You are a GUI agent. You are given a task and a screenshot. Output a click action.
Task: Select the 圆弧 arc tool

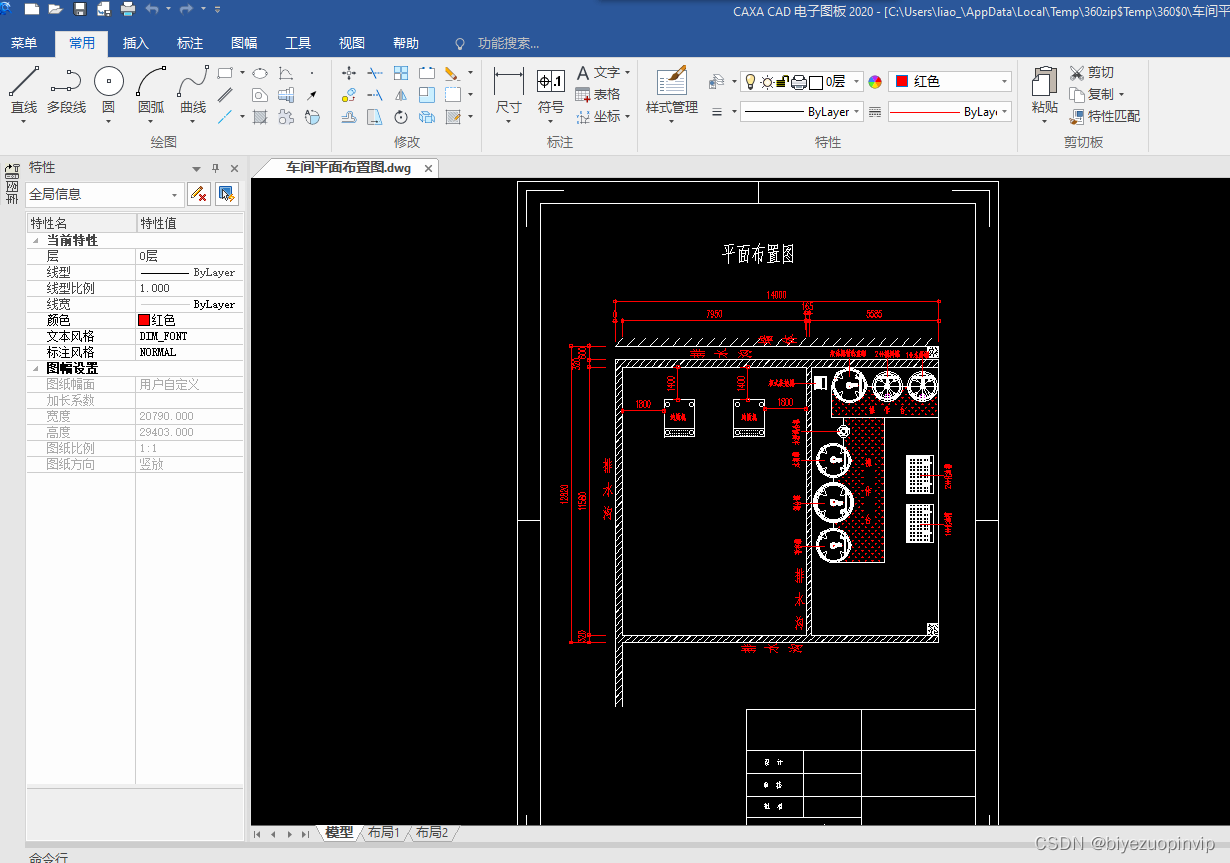pos(151,91)
